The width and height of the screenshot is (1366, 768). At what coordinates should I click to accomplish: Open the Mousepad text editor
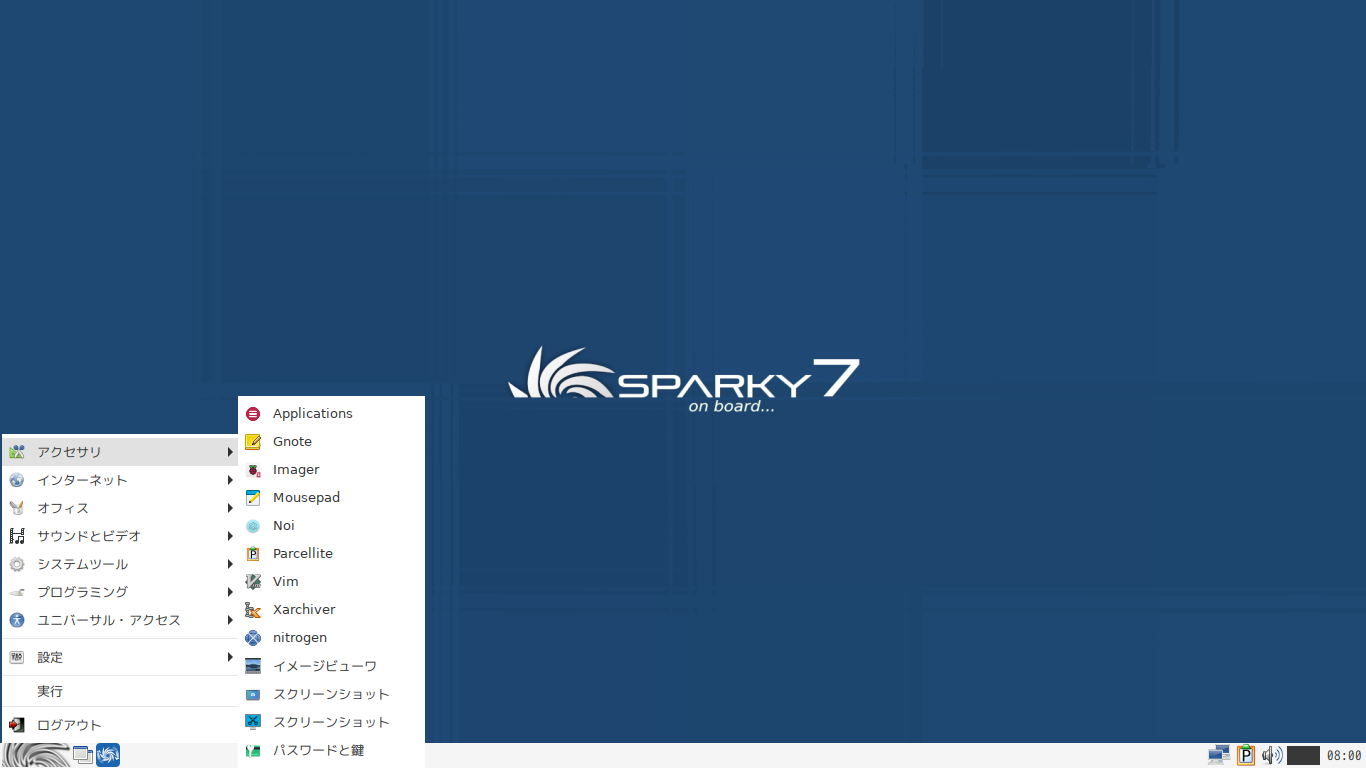coord(331,497)
